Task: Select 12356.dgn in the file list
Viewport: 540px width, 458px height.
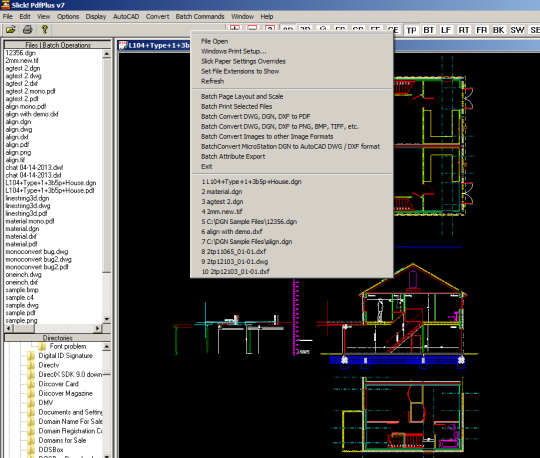Action: 20,53
